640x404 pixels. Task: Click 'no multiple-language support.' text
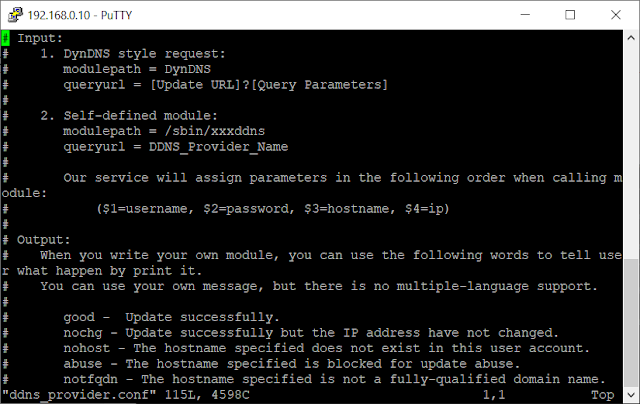tap(485, 286)
